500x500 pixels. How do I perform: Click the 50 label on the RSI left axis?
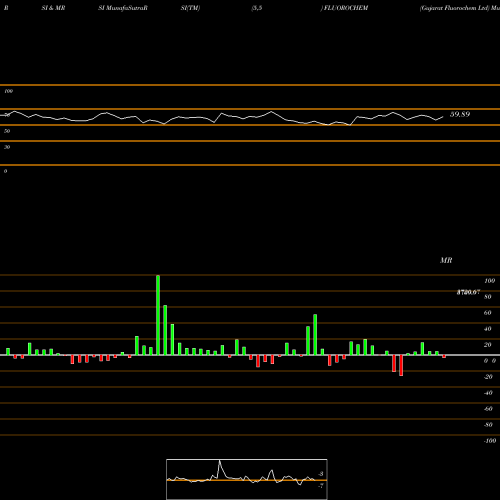coord(7,131)
